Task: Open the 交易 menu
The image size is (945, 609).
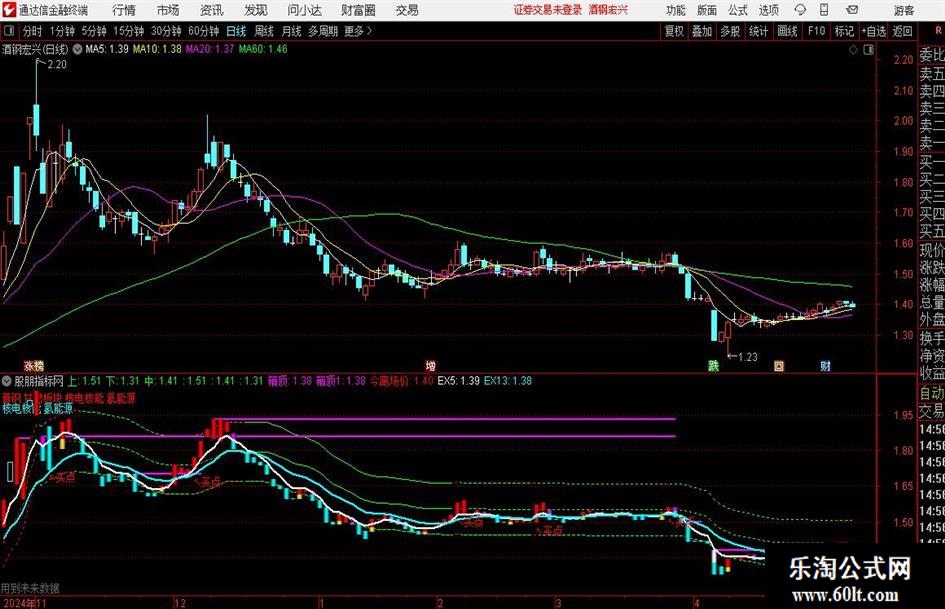Action: pos(407,10)
